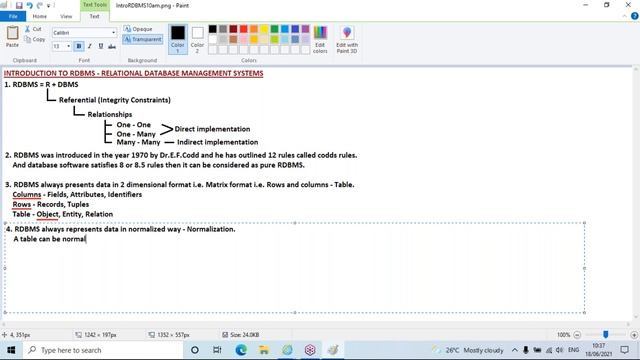The height and width of the screenshot is (360, 640).
Task: Open the clock and date display
Action: coord(598,350)
